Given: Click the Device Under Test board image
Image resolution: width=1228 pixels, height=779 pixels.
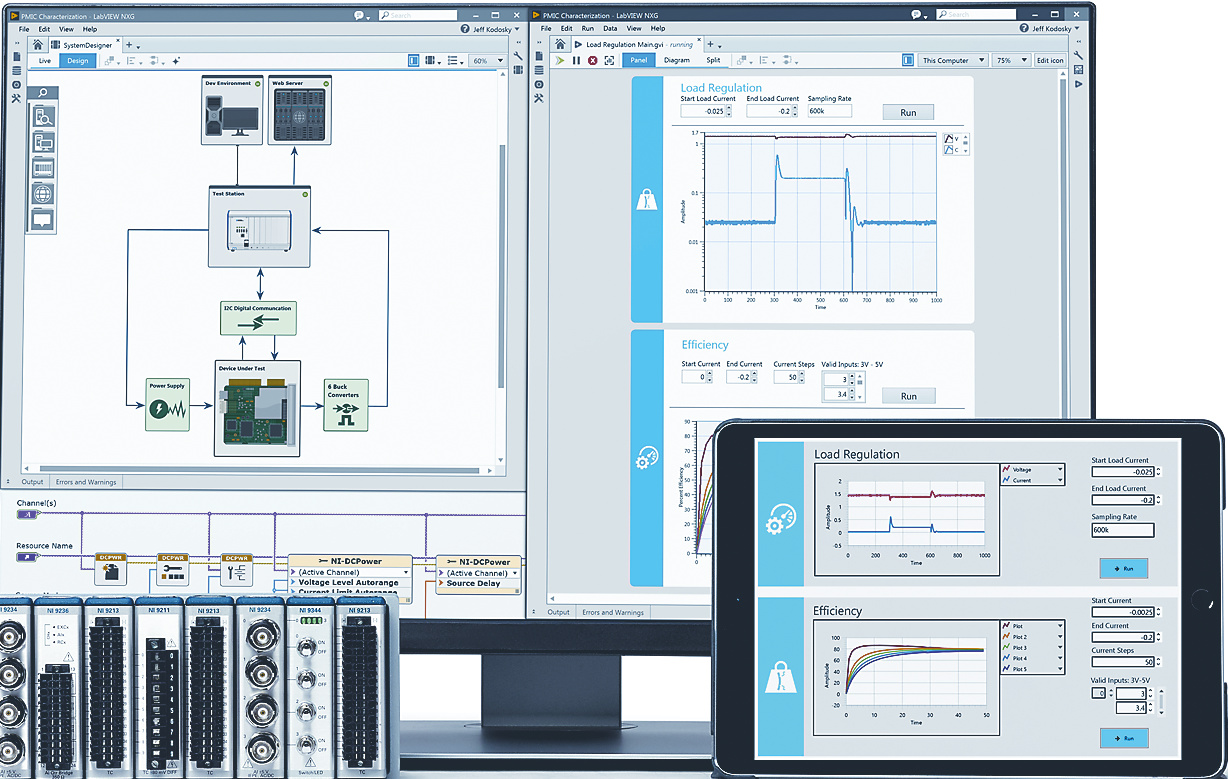Looking at the screenshot, I should click(x=258, y=414).
